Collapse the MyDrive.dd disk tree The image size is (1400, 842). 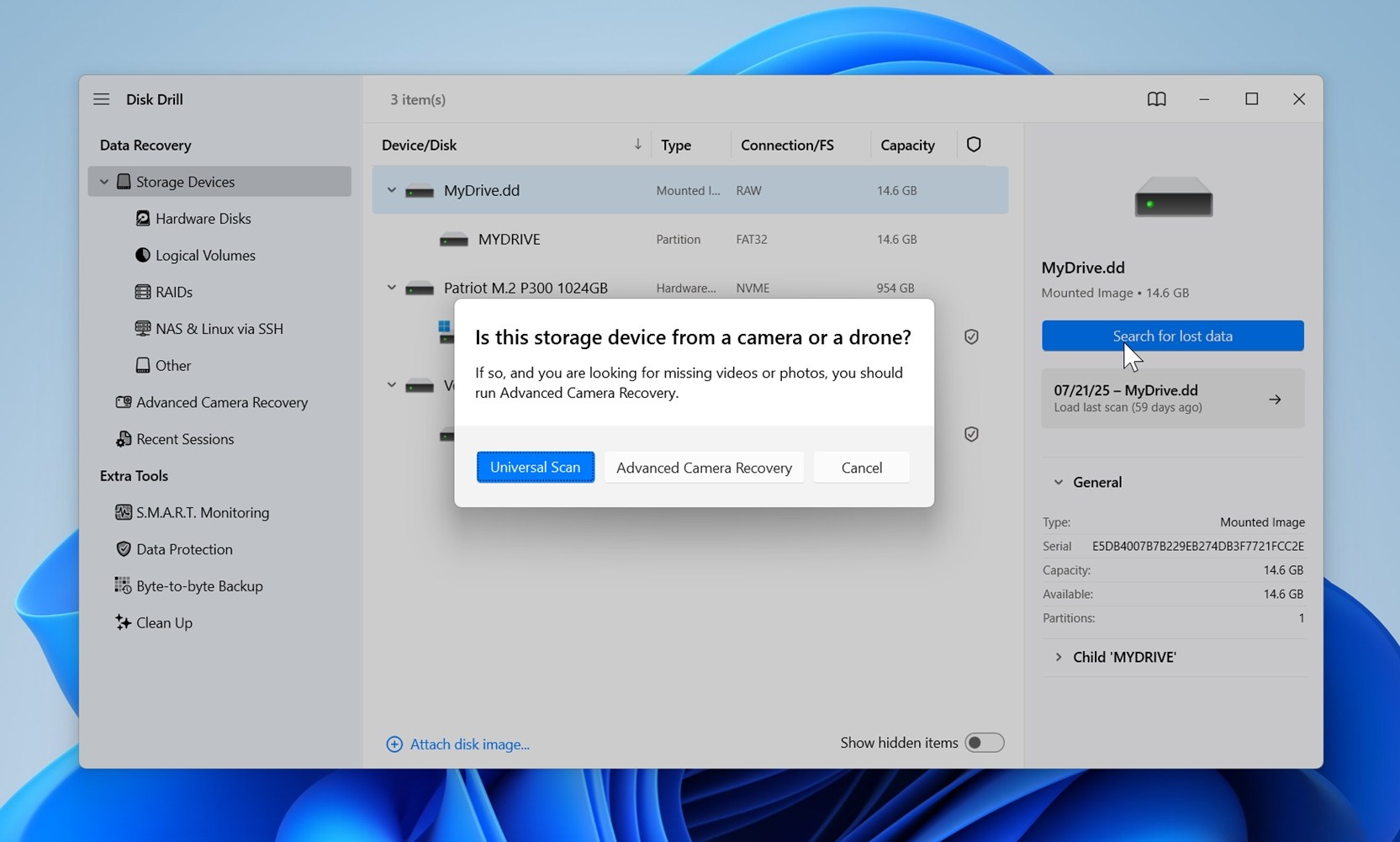click(x=391, y=190)
